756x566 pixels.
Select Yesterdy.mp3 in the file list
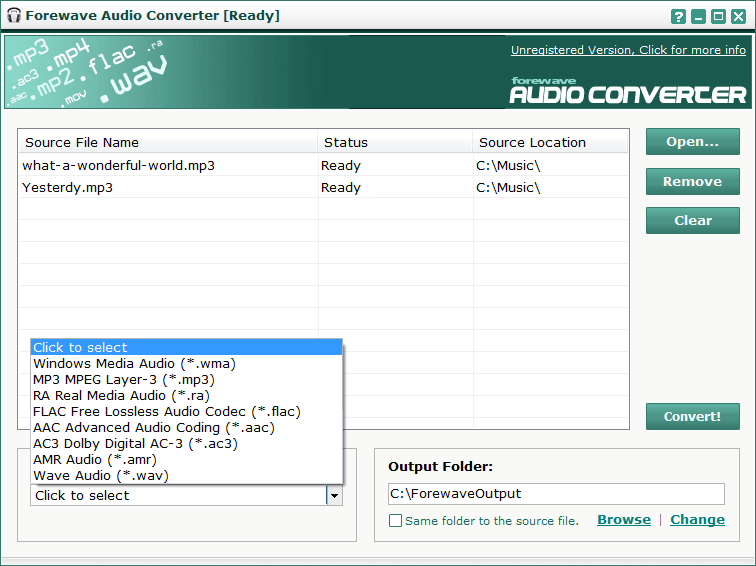click(x=68, y=188)
